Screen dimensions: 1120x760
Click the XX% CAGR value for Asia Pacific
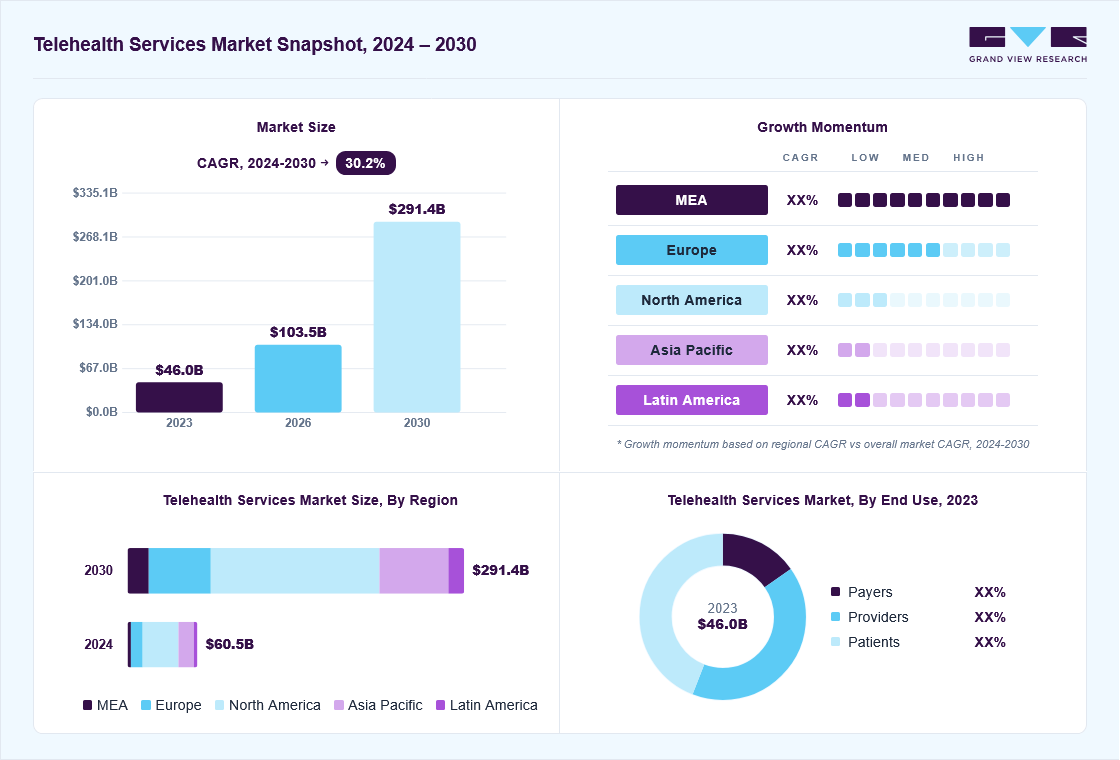802,351
